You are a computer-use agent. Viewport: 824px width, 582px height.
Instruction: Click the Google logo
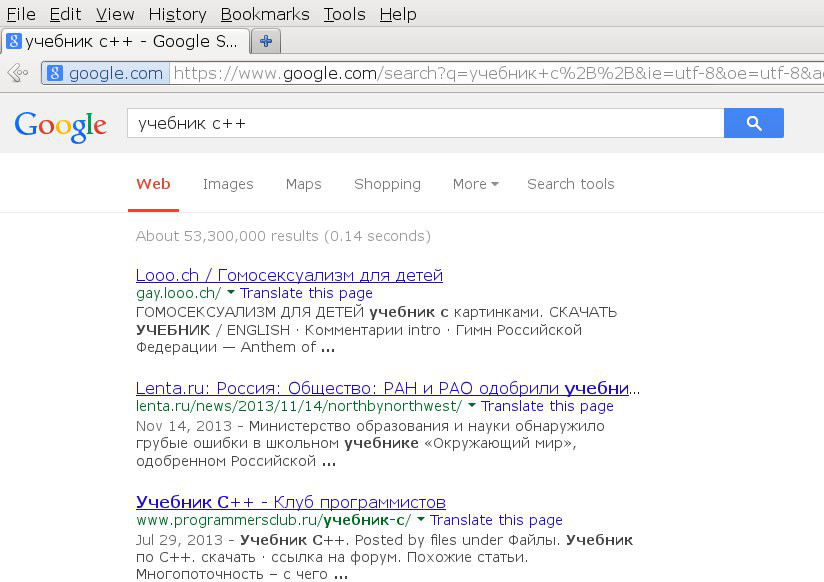(x=60, y=127)
